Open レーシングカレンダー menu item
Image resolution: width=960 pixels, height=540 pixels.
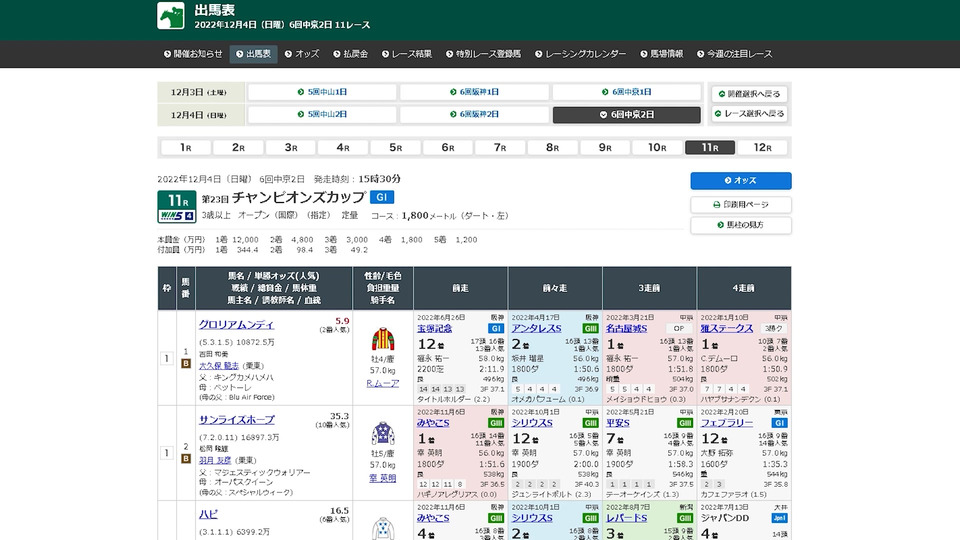[580, 54]
